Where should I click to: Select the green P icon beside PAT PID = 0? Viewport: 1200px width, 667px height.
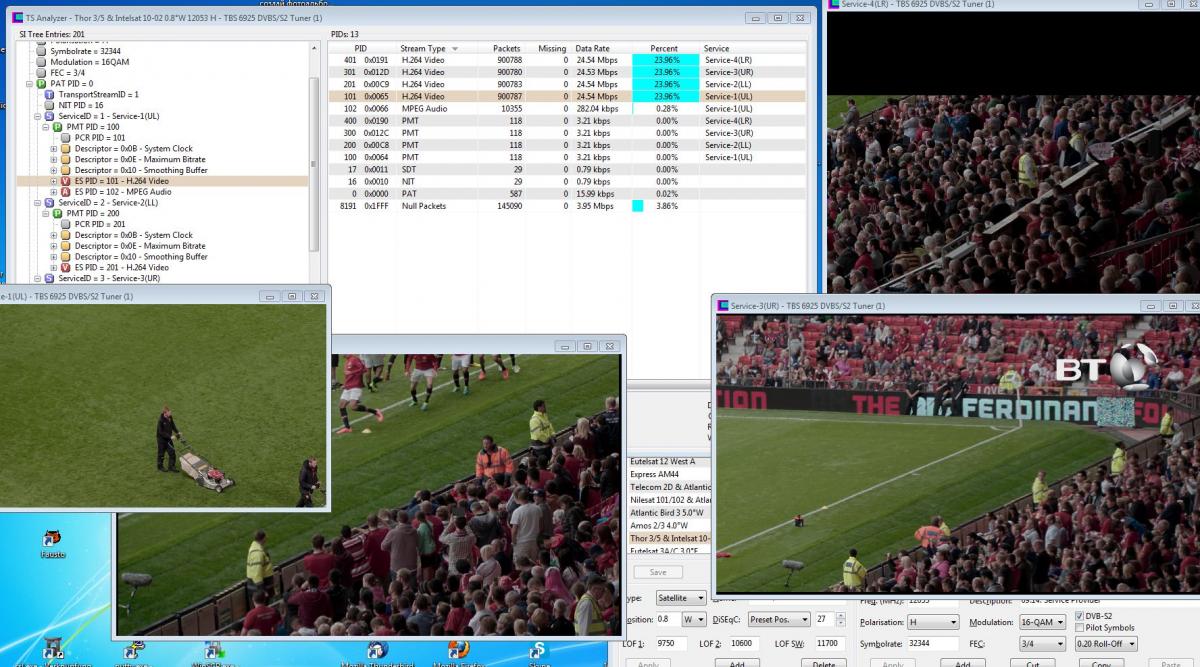click(43, 84)
